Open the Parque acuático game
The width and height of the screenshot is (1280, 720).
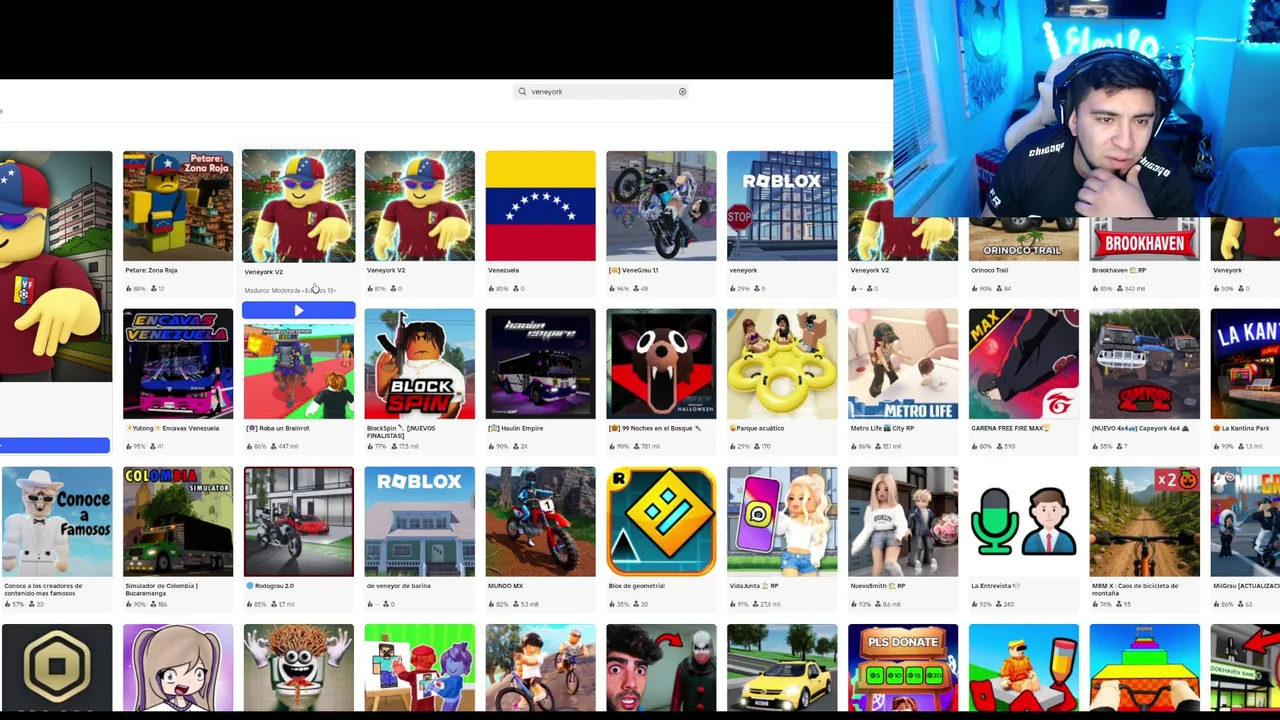(782, 364)
